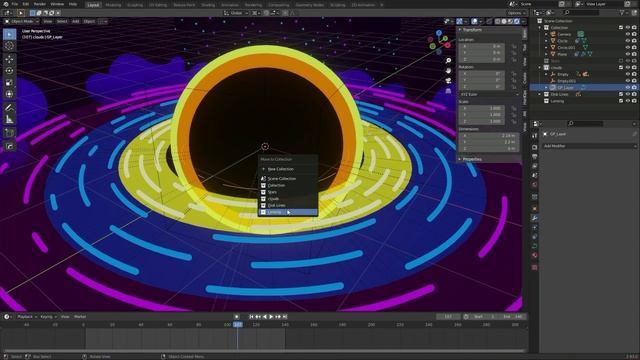
Task: Open the Tool properties tab icon
Action: (535, 135)
